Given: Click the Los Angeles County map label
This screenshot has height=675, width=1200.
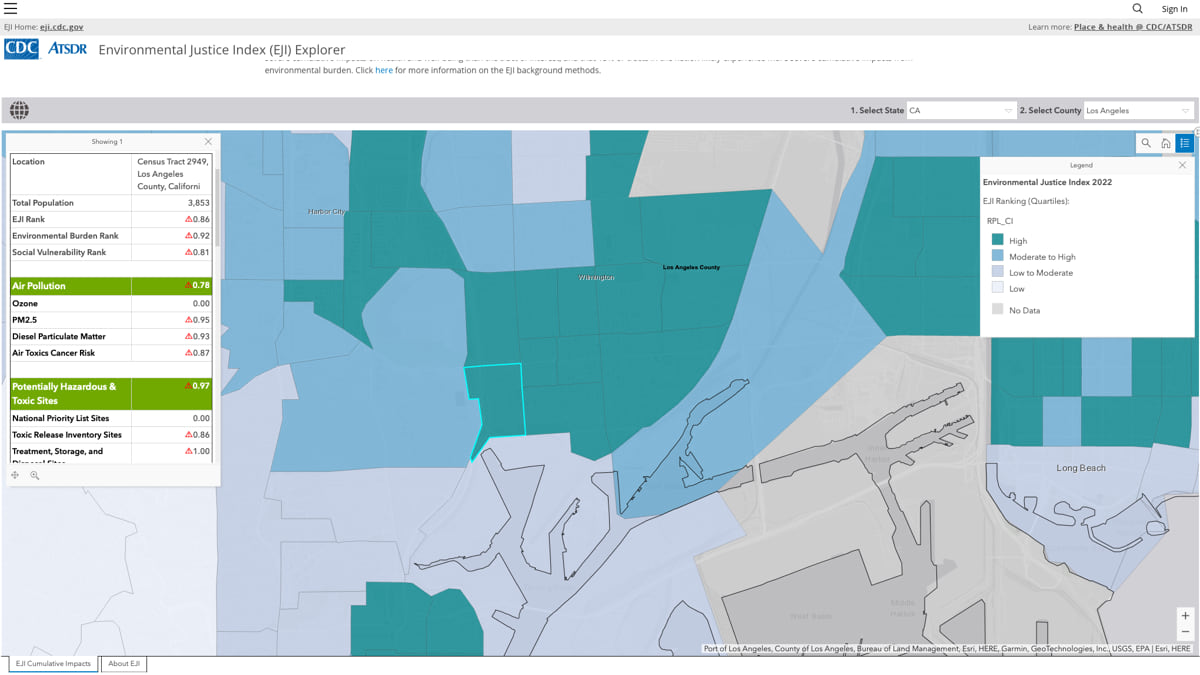Looking at the screenshot, I should [691, 267].
